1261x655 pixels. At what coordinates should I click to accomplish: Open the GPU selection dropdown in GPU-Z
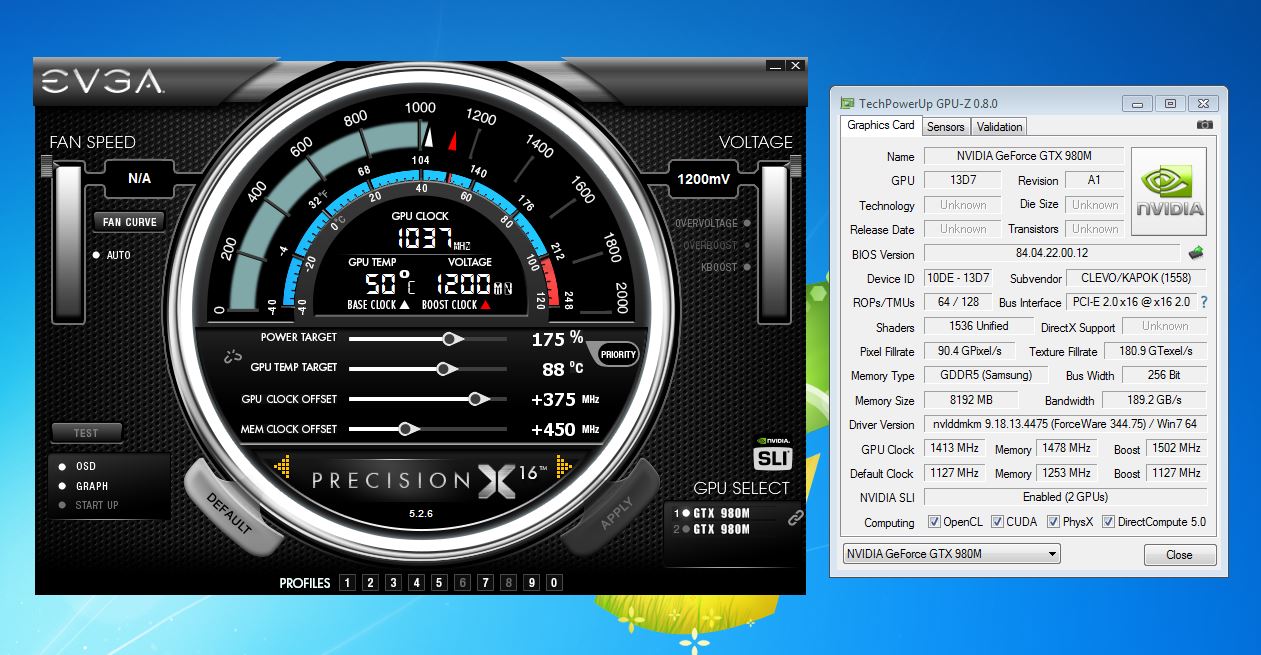pos(951,554)
